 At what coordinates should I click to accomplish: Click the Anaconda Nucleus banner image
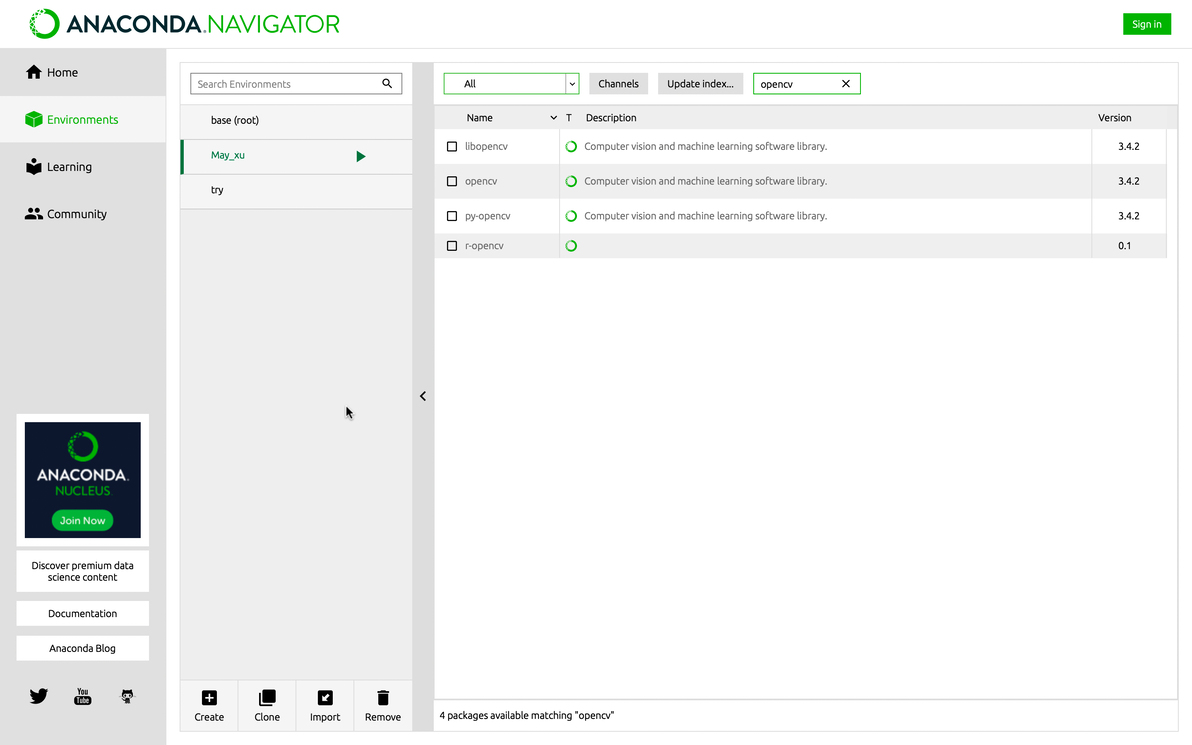tap(82, 480)
